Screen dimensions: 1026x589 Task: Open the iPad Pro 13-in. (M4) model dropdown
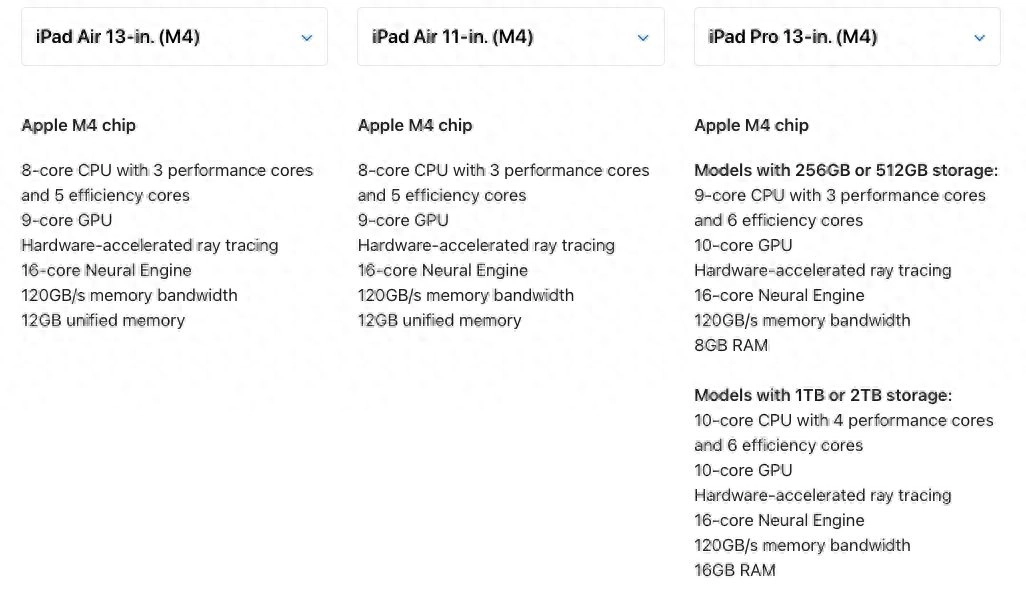click(847, 37)
